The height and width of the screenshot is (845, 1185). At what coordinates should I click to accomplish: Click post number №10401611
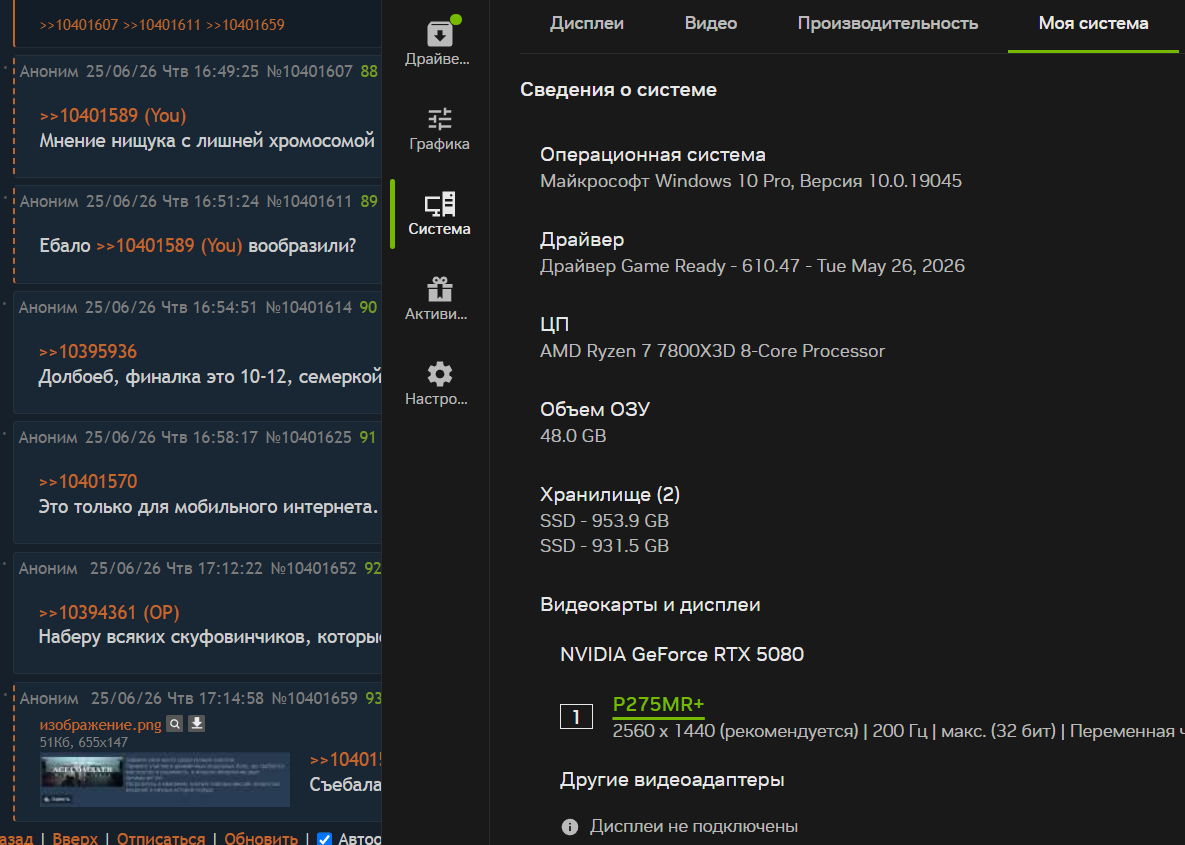pos(309,202)
